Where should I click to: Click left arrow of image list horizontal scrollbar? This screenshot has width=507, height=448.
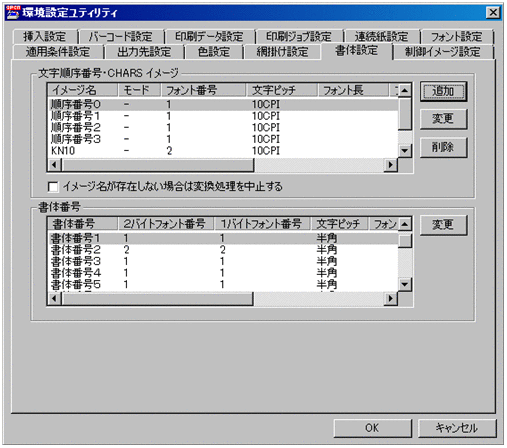55,165
